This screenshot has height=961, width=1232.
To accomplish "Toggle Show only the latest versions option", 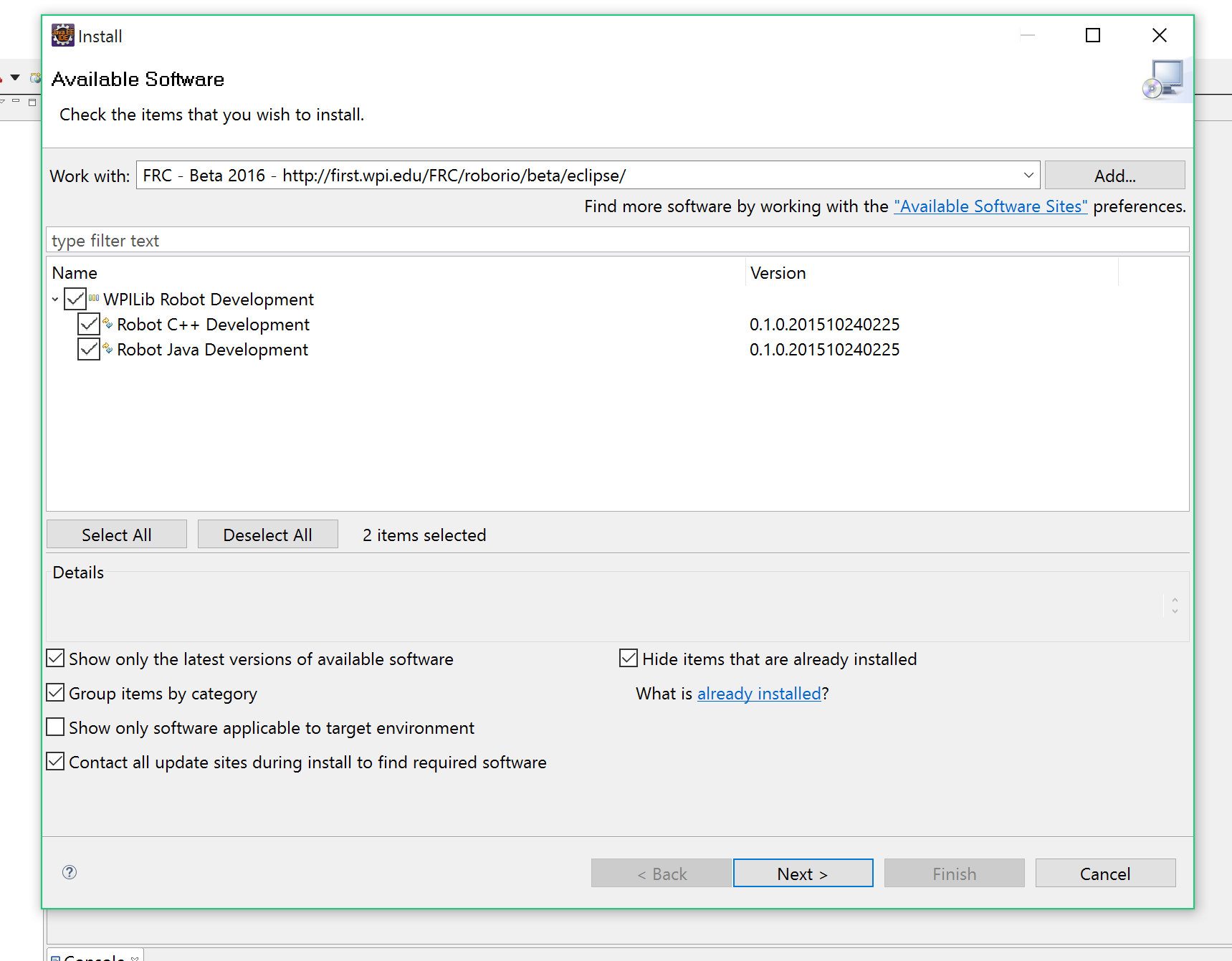I will [55, 658].
